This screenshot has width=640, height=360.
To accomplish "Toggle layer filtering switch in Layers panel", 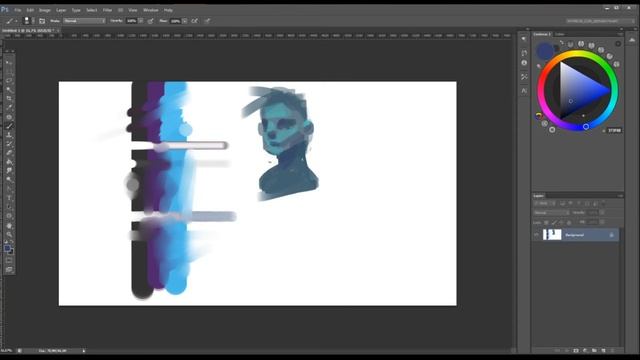I will (x=603, y=203).
